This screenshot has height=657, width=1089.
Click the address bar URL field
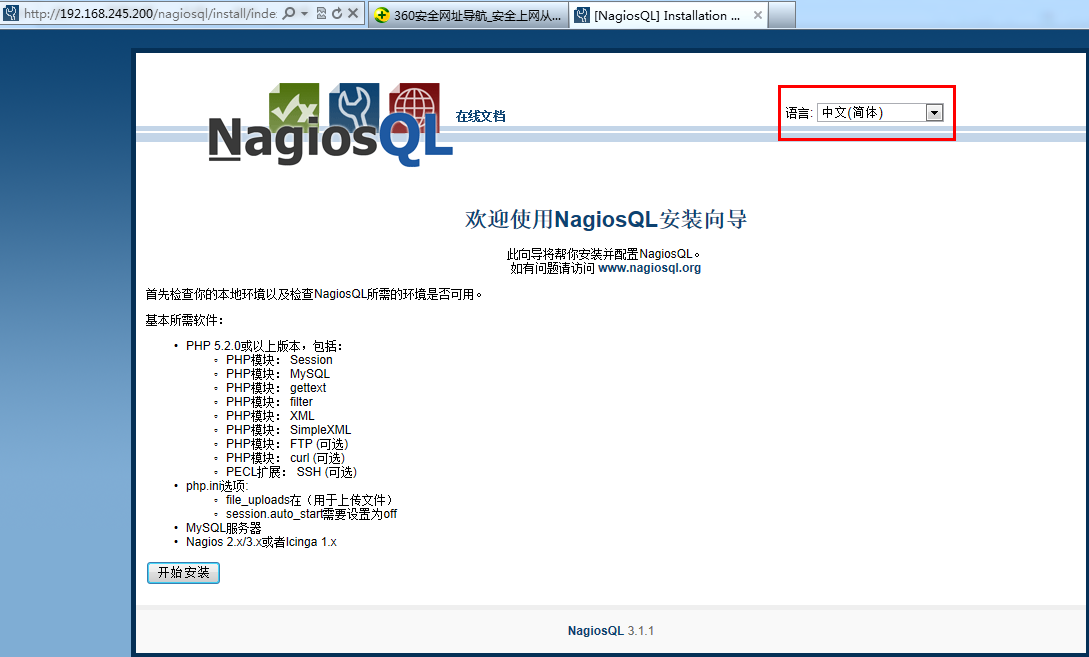click(x=150, y=13)
